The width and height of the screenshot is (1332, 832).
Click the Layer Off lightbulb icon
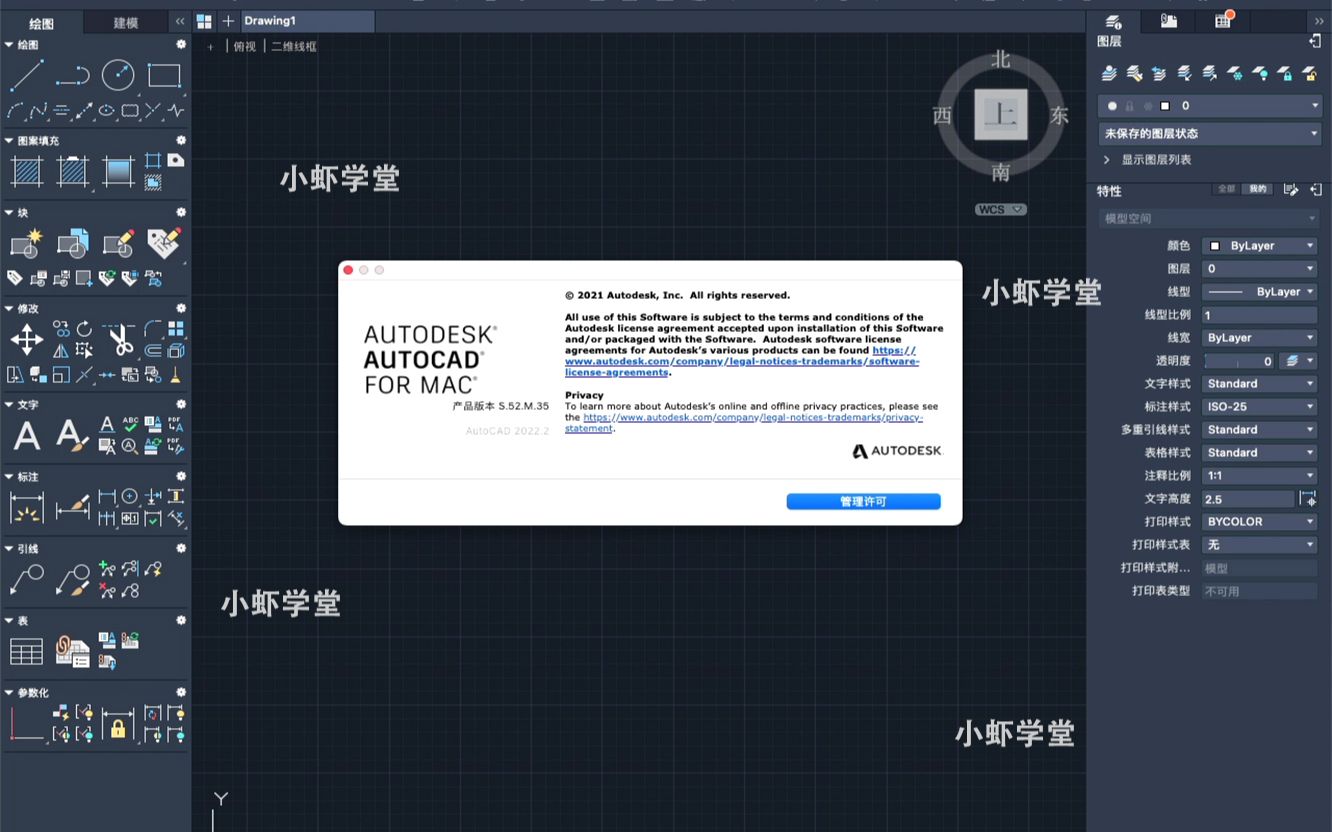coord(1260,74)
